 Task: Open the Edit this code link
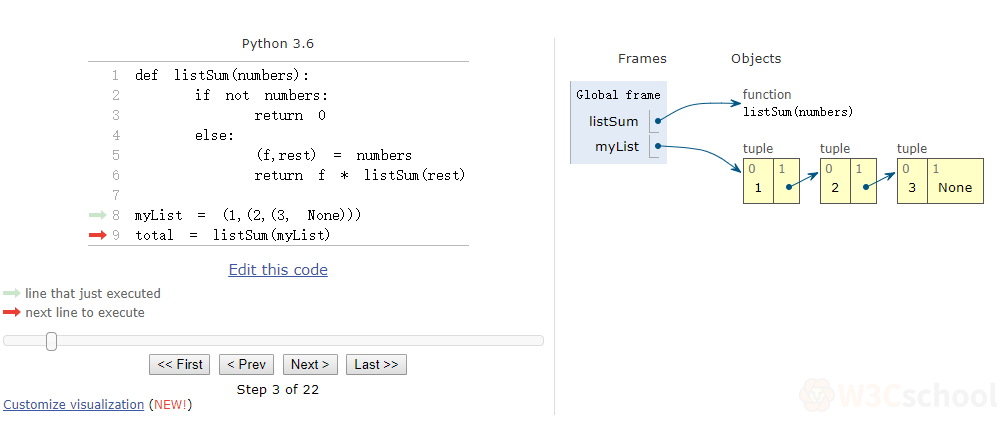click(278, 270)
